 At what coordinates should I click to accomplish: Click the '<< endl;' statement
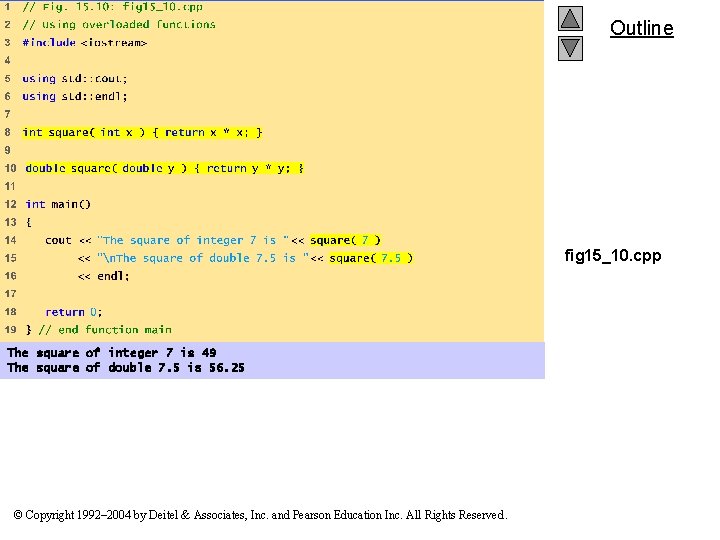coord(104,276)
